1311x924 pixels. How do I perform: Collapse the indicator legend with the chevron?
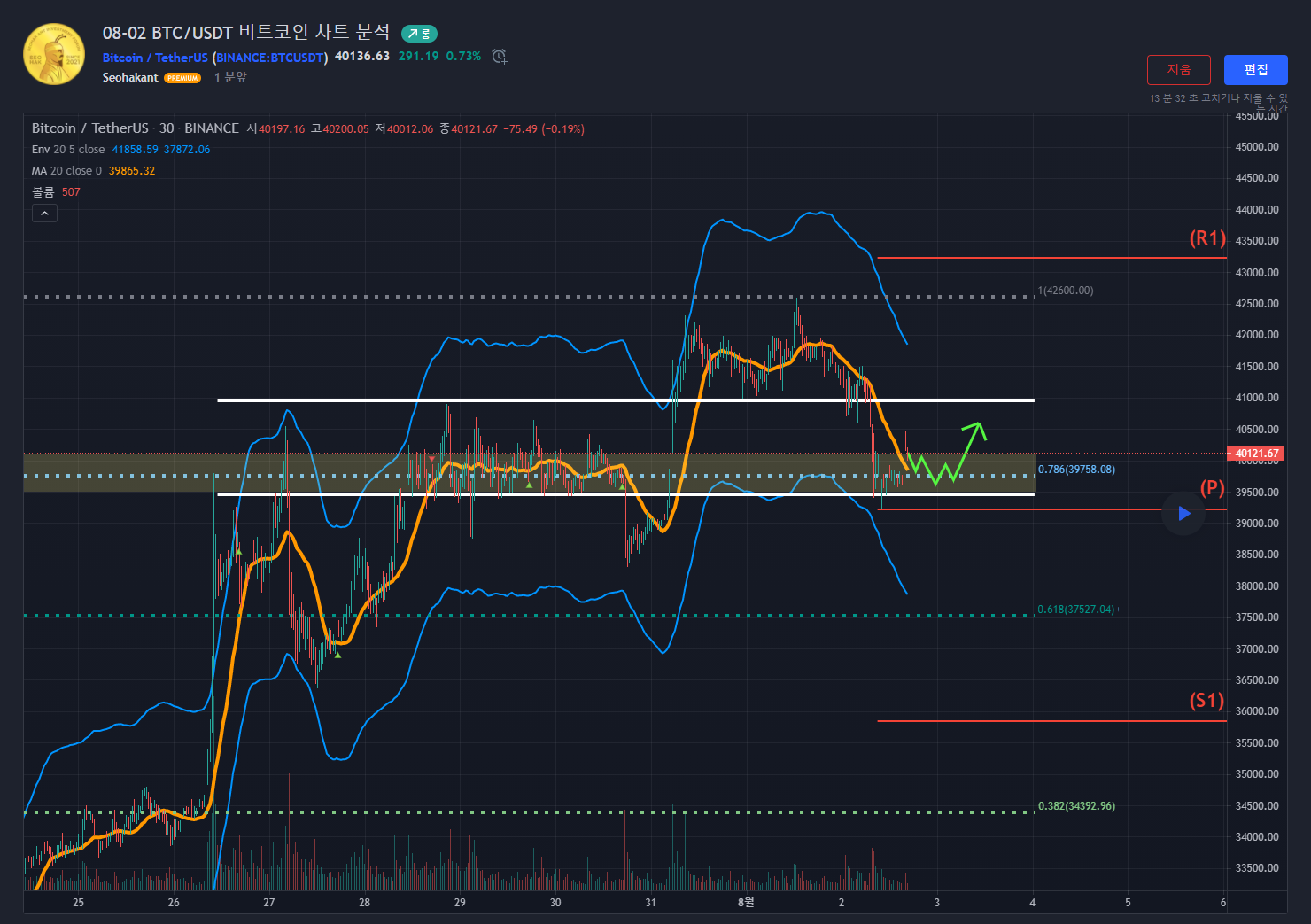(44, 213)
